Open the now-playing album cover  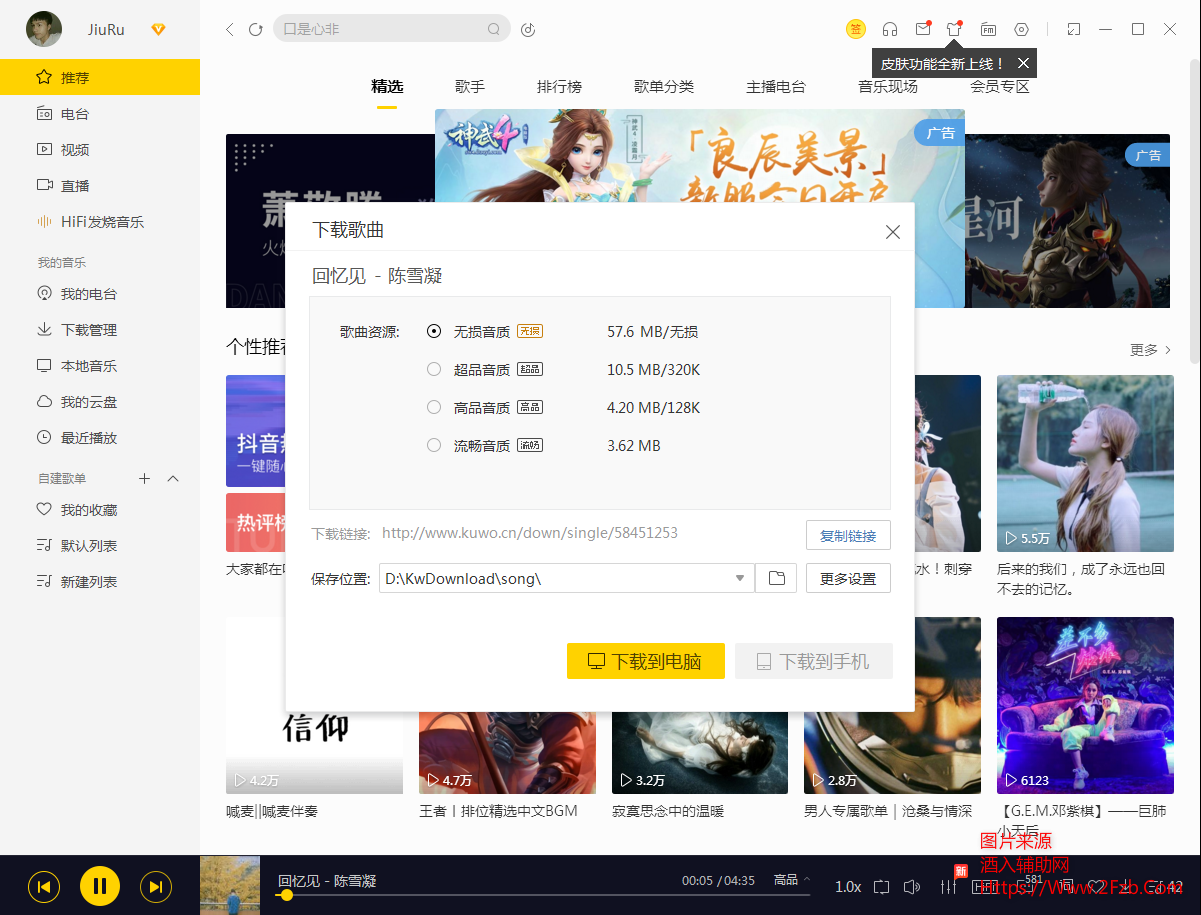click(230, 885)
